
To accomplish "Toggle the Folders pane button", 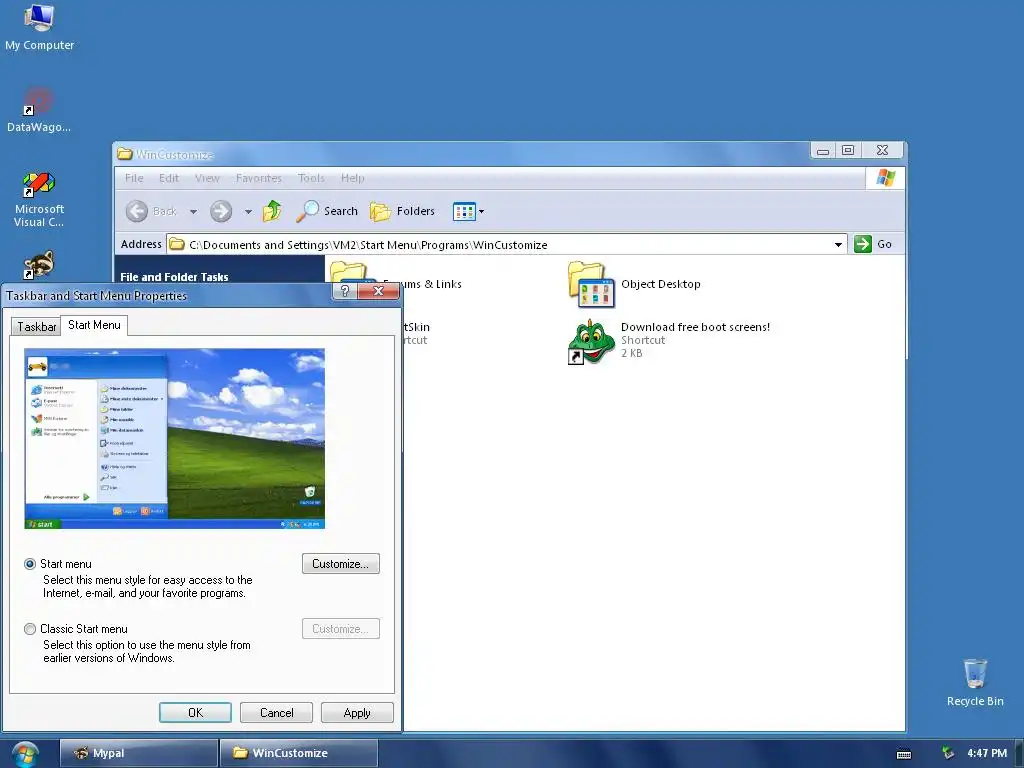I will coord(402,211).
